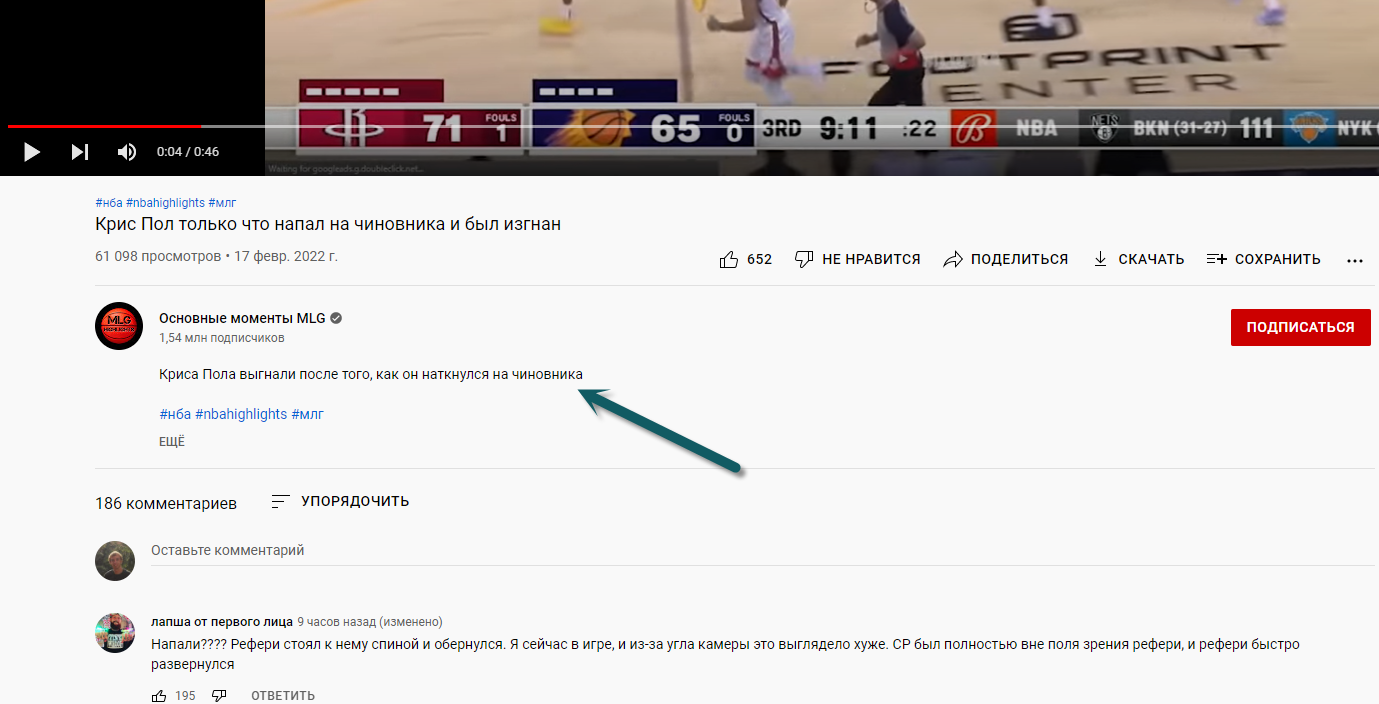Subscribe with the ПОДПИСАТЬСЯ button
The height and width of the screenshot is (704, 1379).
point(1300,327)
